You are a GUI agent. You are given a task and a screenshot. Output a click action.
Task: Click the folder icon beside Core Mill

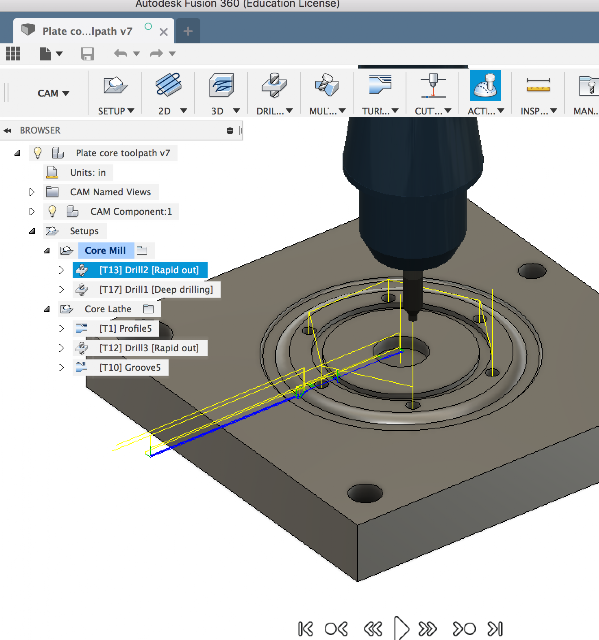click(142, 250)
